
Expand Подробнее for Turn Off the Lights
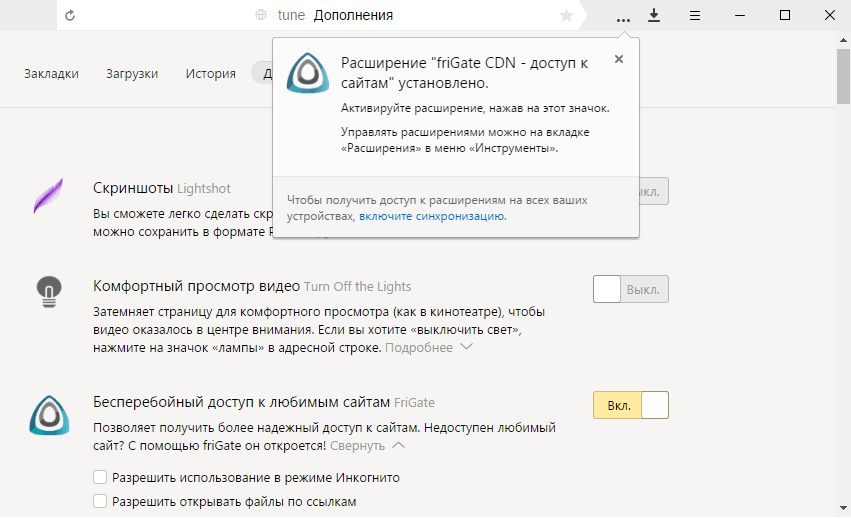coord(429,347)
